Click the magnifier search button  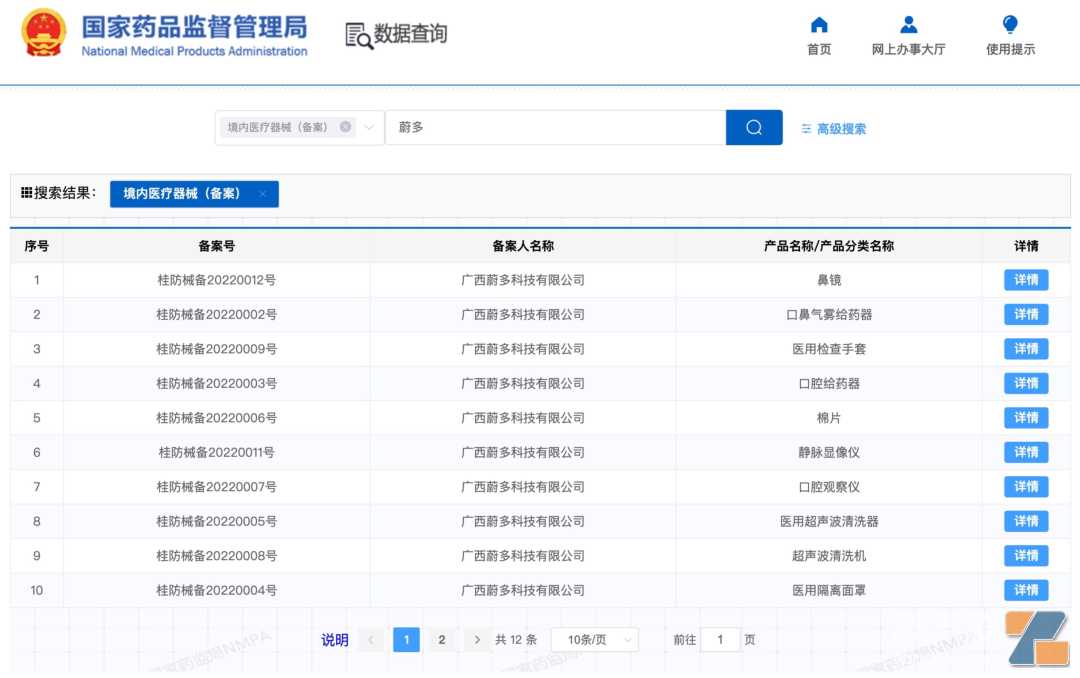pos(754,127)
